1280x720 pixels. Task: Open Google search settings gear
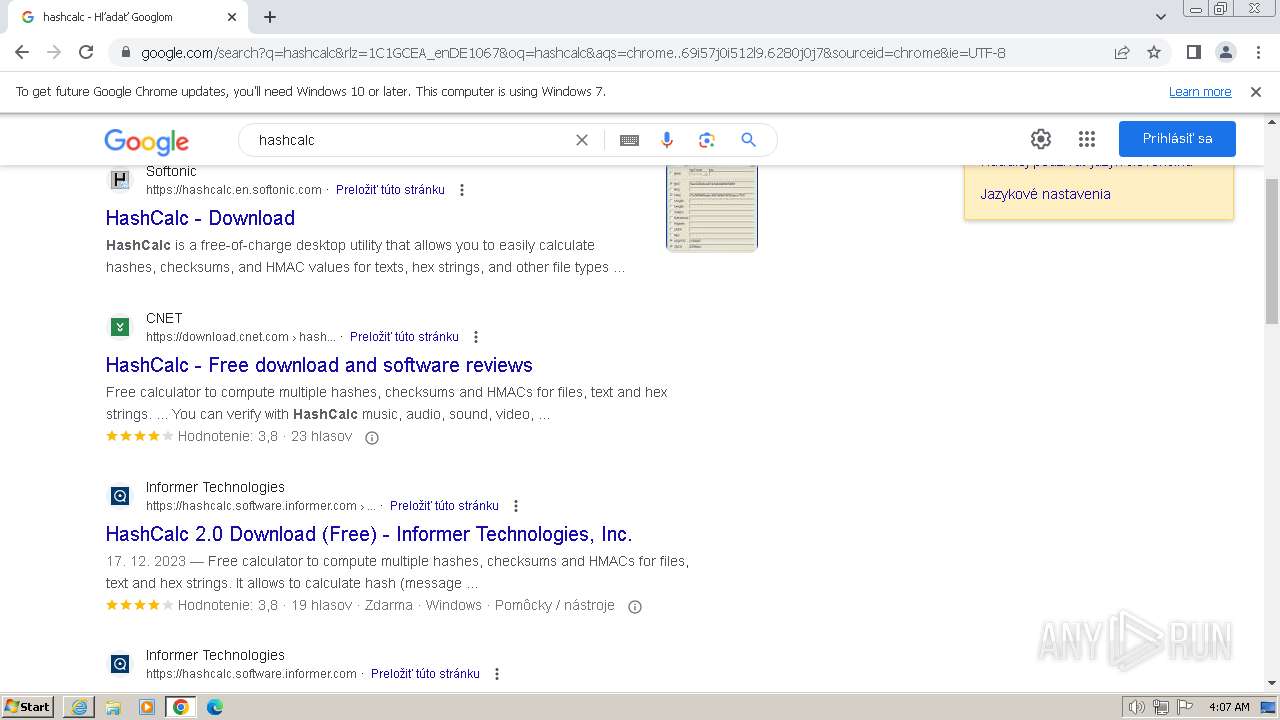(1041, 139)
